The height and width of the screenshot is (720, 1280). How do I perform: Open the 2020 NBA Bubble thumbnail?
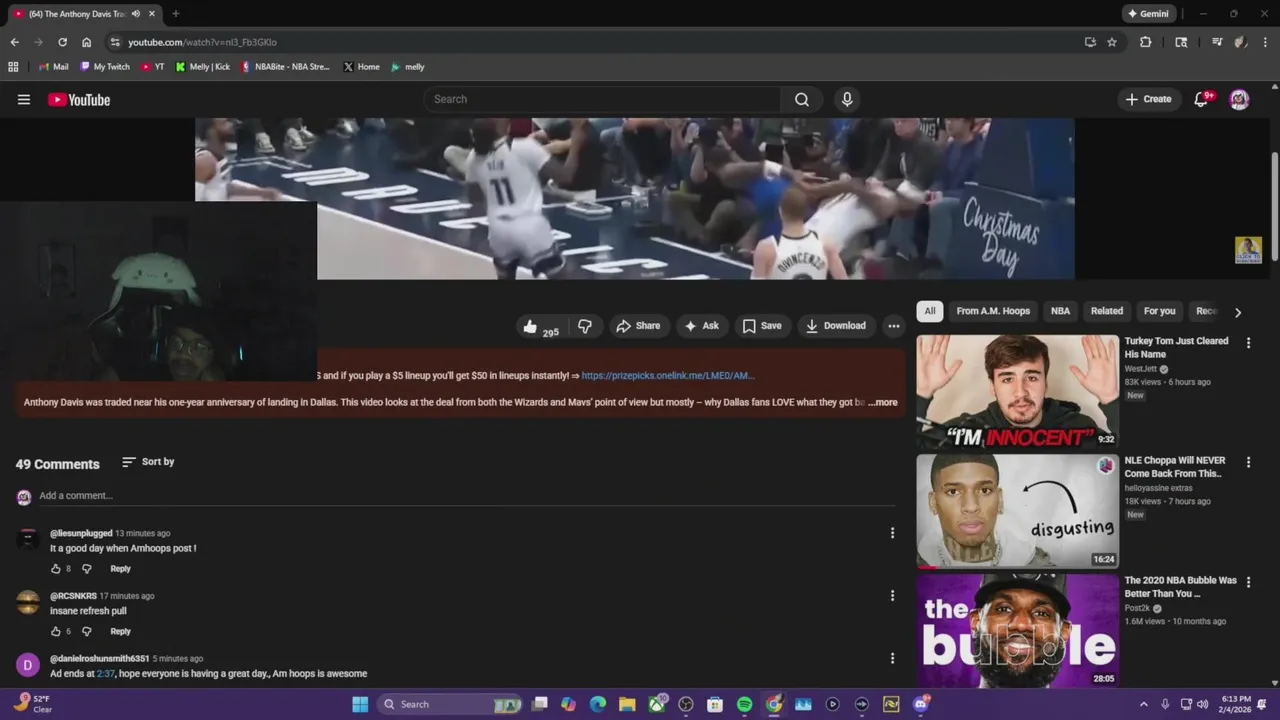click(x=1018, y=630)
